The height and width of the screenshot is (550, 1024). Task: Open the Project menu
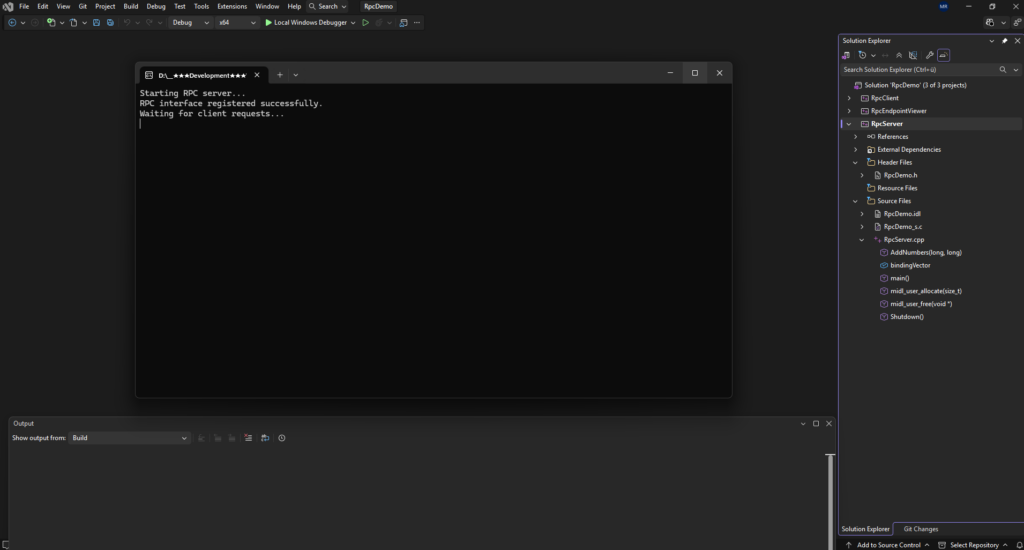(x=105, y=7)
